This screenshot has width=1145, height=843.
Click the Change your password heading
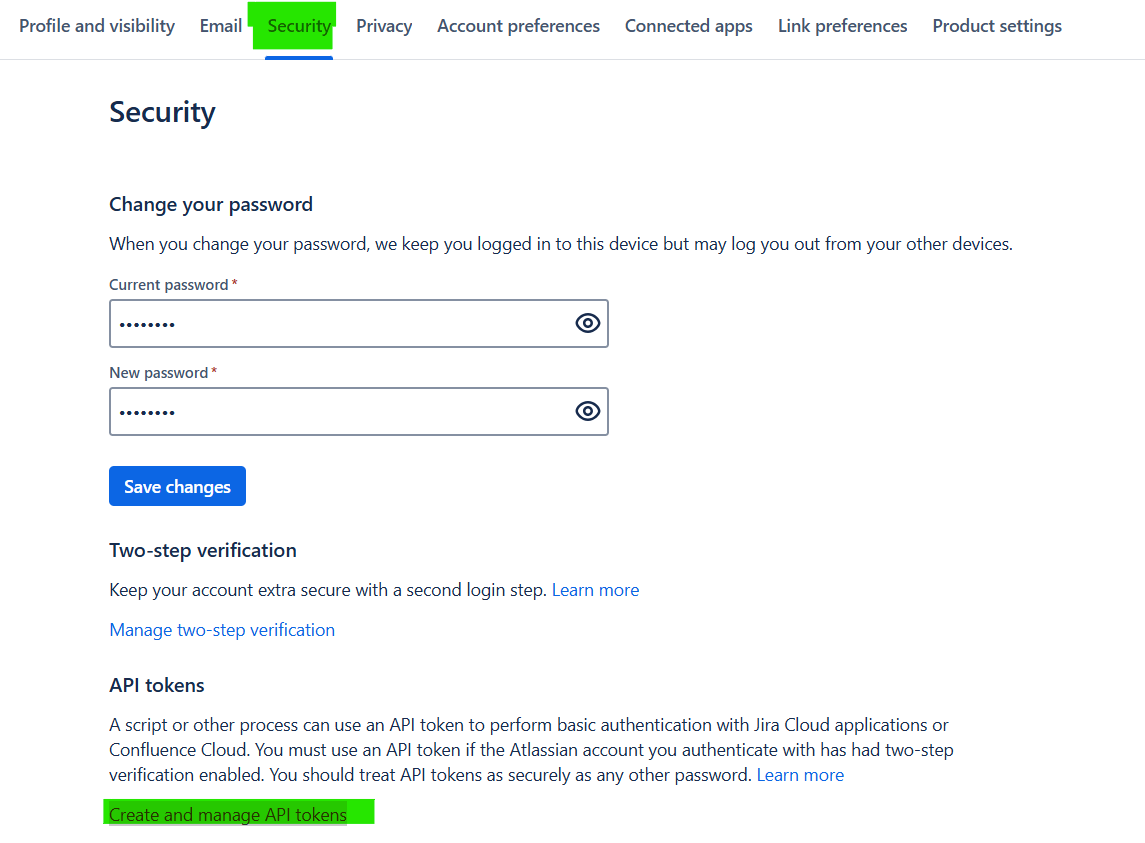click(211, 204)
